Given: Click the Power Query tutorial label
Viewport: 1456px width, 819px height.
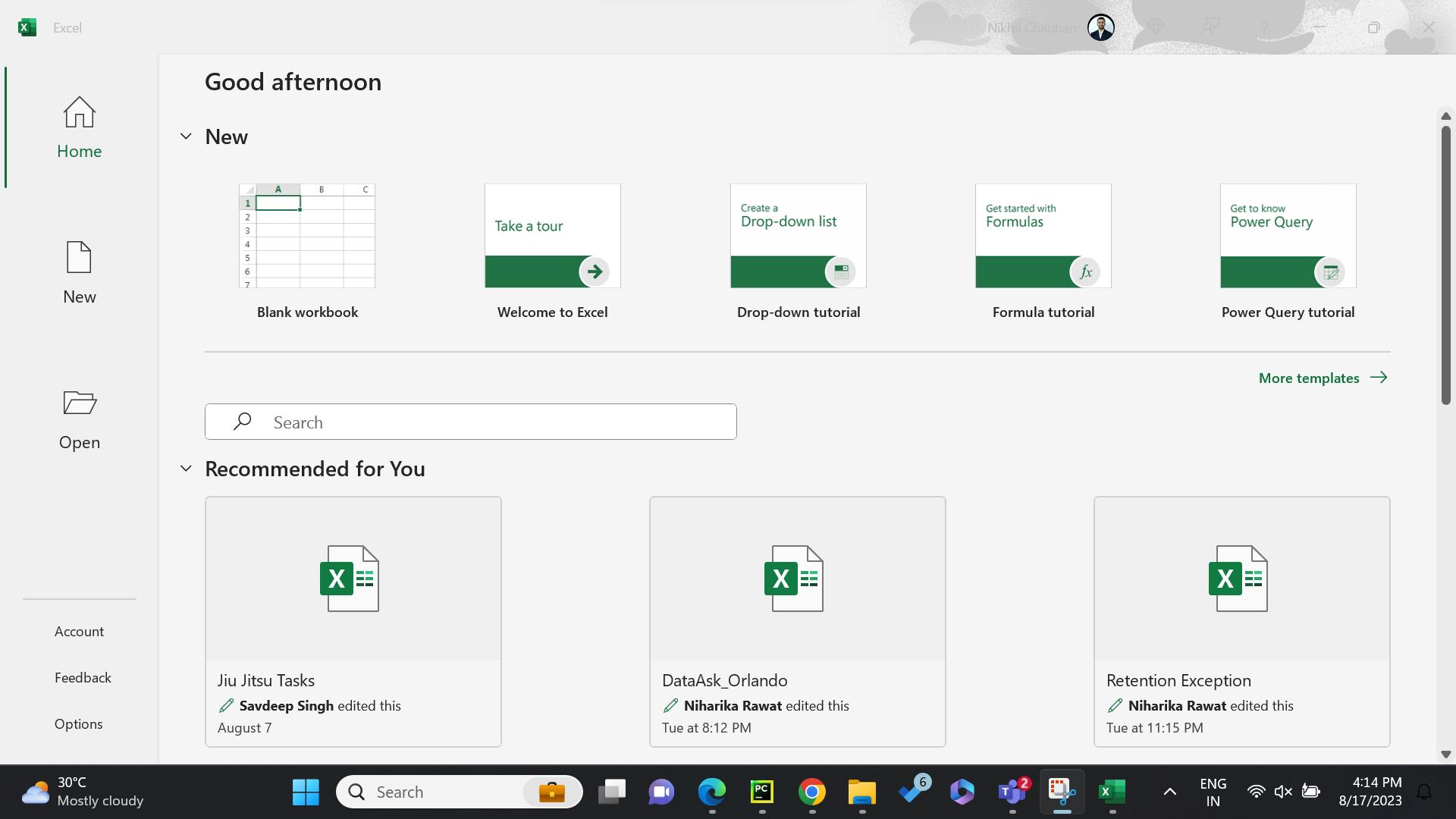Looking at the screenshot, I should point(1288,312).
